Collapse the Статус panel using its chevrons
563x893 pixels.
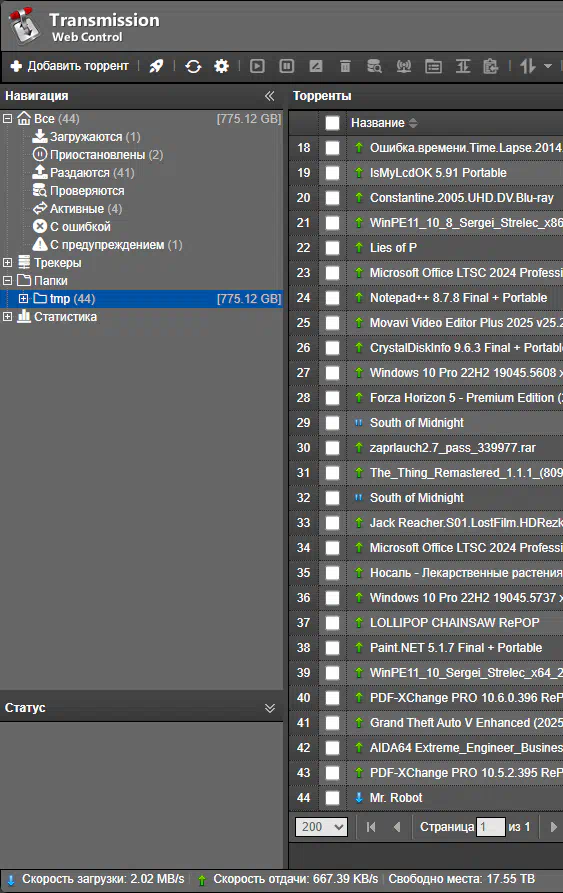click(270, 708)
